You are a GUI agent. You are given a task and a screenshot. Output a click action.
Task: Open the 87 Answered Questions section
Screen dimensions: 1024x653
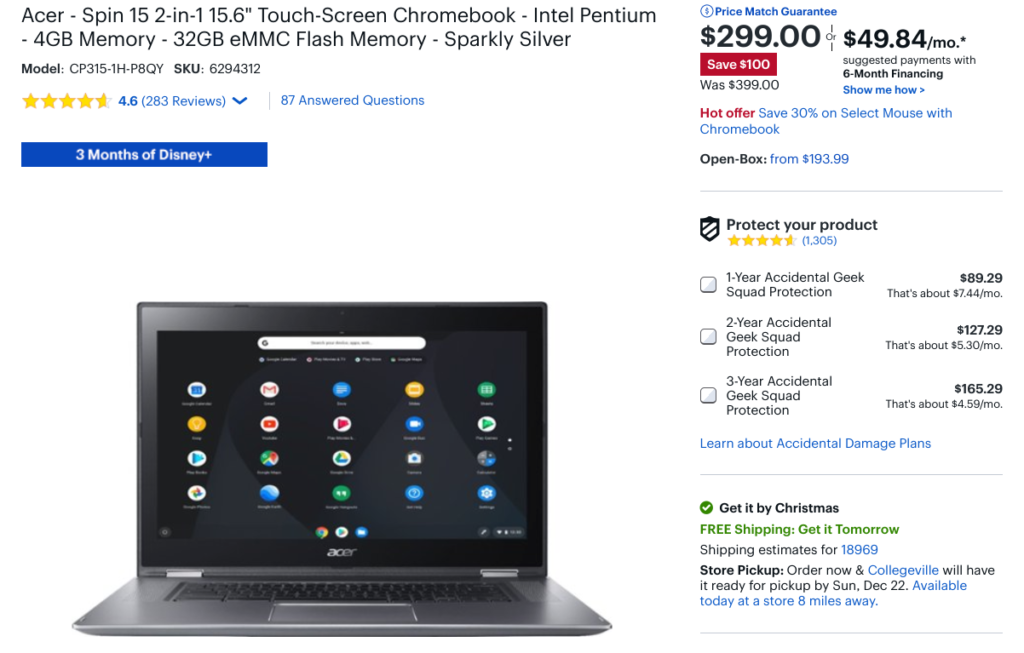click(352, 101)
